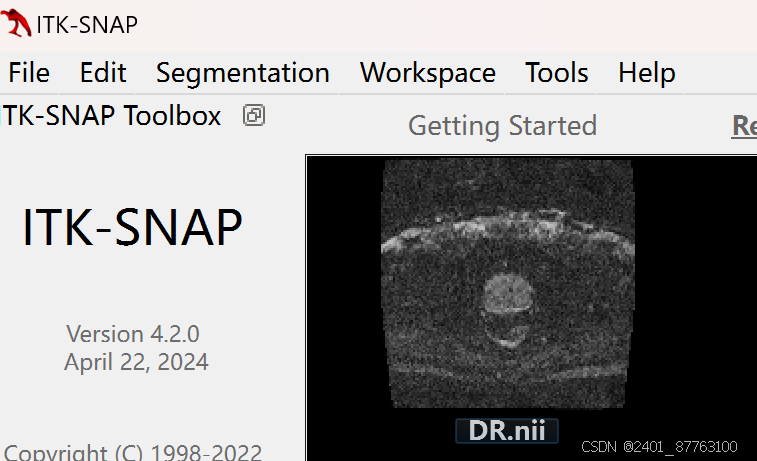Open the Segmentation menu
This screenshot has width=757, height=461.
[x=243, y=73]
